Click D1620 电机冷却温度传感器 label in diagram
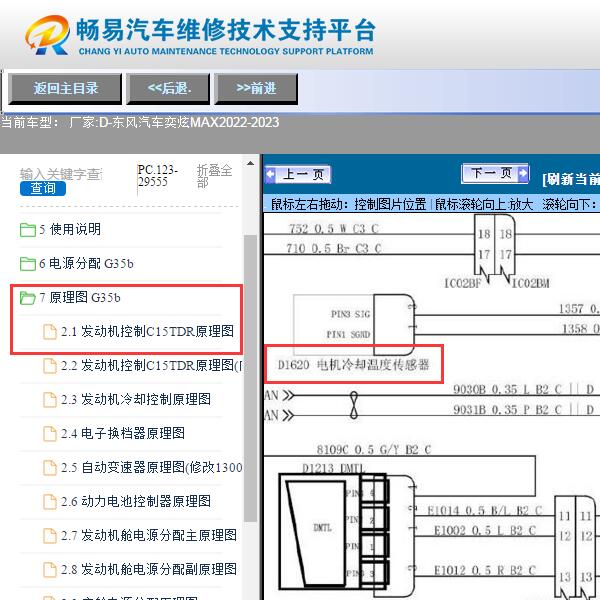This screenshot has height=600, width=600. coord(354,365)
